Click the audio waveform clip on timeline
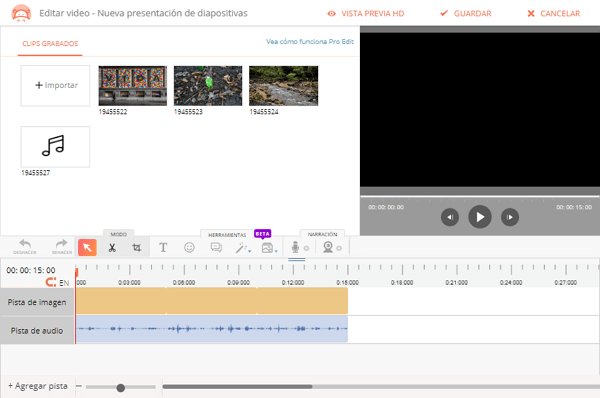This screenshot has height=398, width=600. [x=212, y=329]
